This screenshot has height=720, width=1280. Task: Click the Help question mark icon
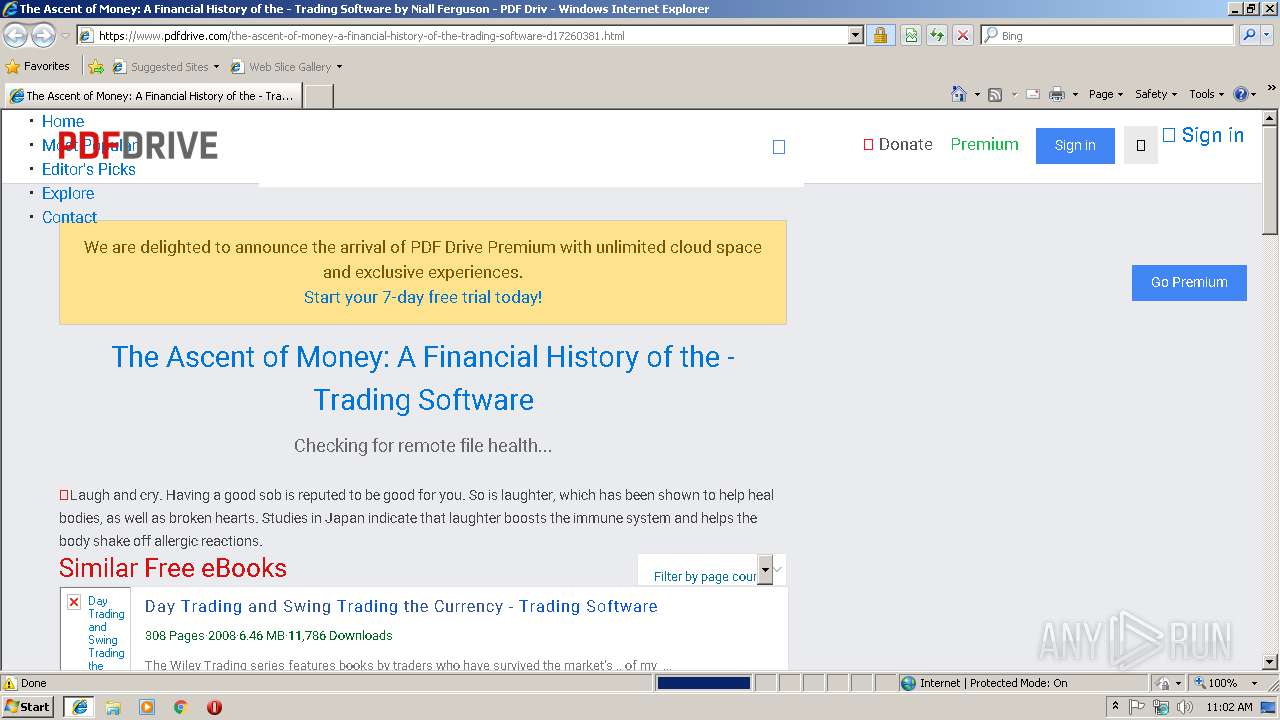1241,94
